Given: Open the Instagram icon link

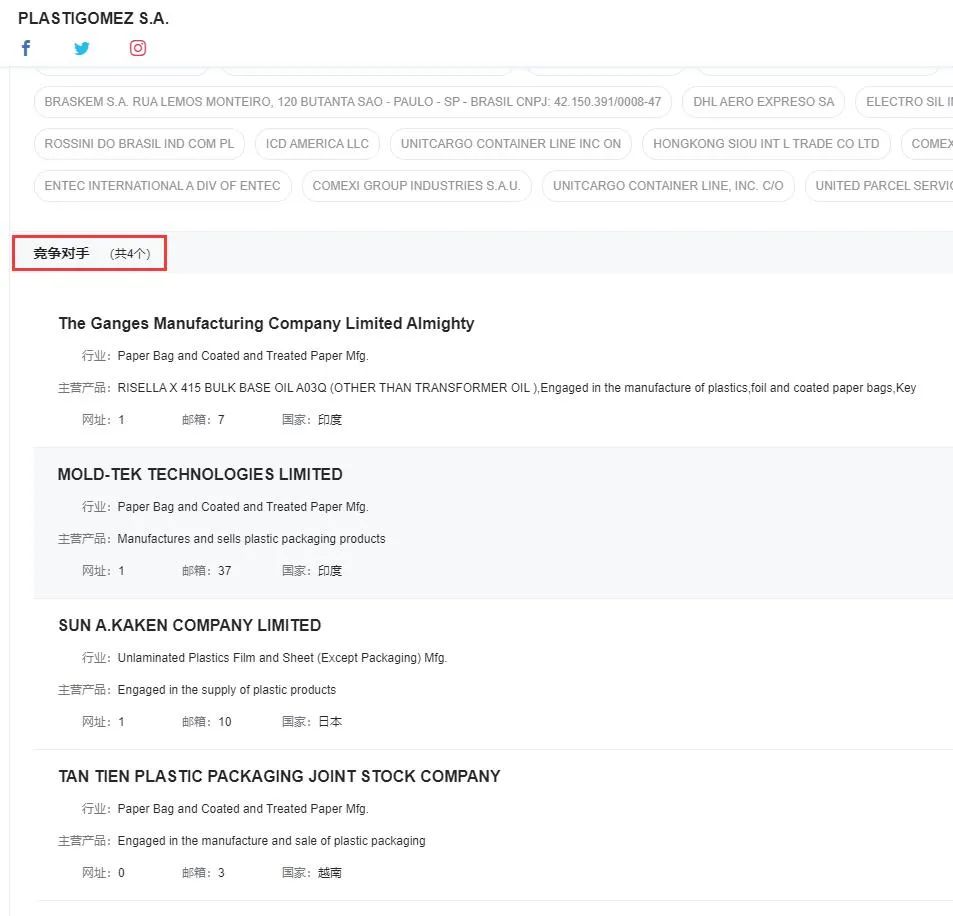Looking at the screenshot, I should (138, 48).
